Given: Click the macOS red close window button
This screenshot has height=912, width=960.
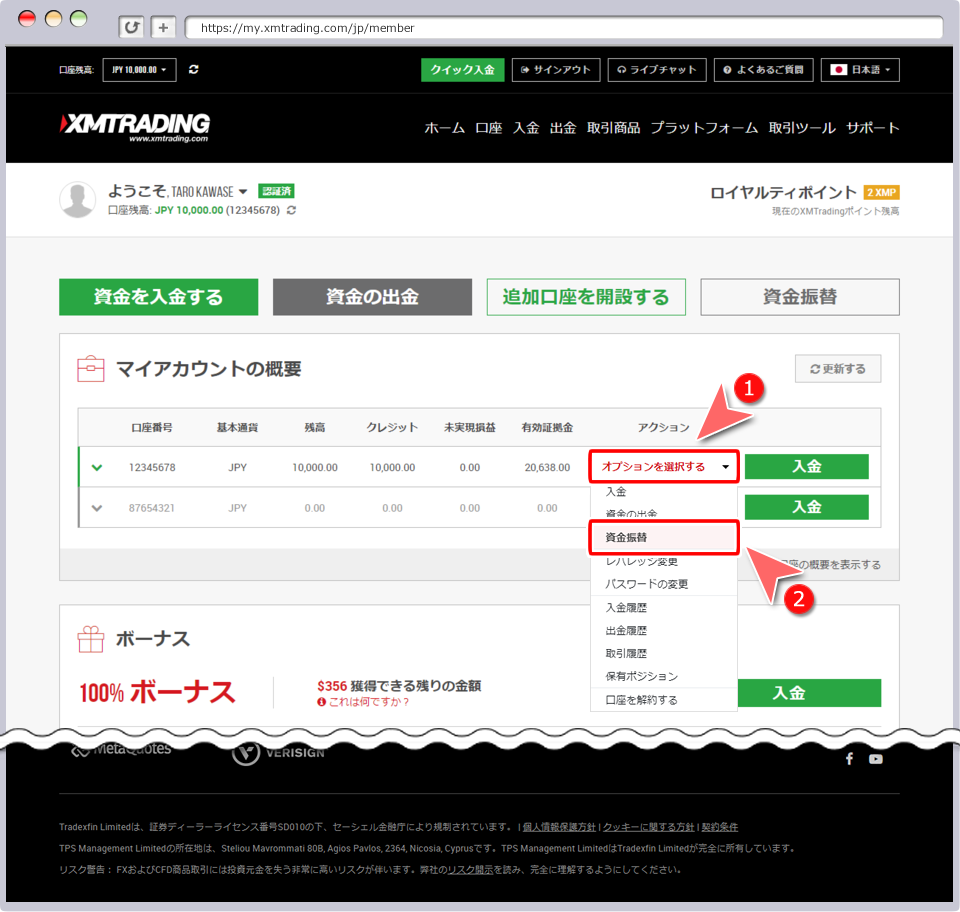Looking at the screenshot, I should coord(27,19).
